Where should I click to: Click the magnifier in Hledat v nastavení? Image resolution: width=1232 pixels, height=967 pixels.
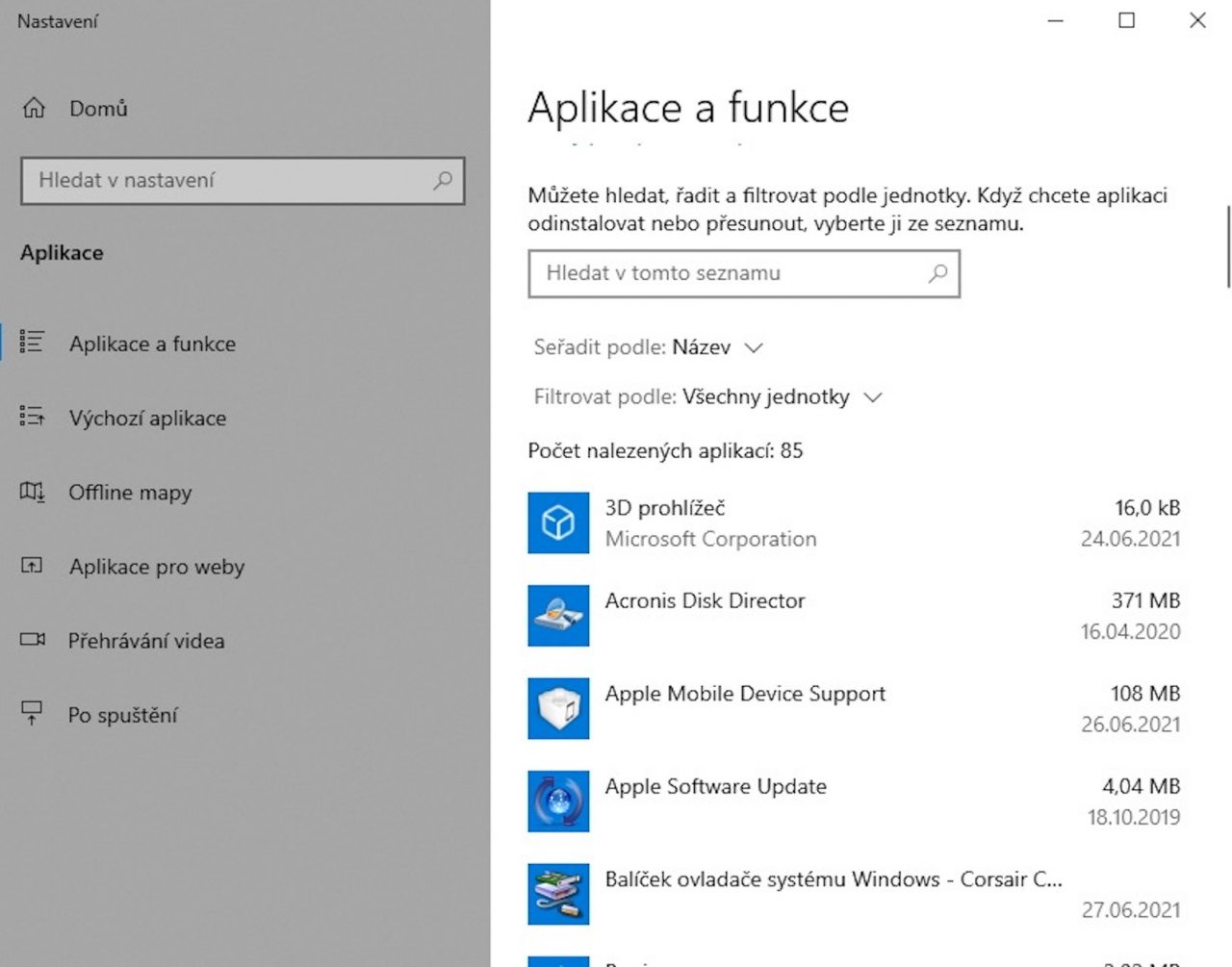point(443,180)
